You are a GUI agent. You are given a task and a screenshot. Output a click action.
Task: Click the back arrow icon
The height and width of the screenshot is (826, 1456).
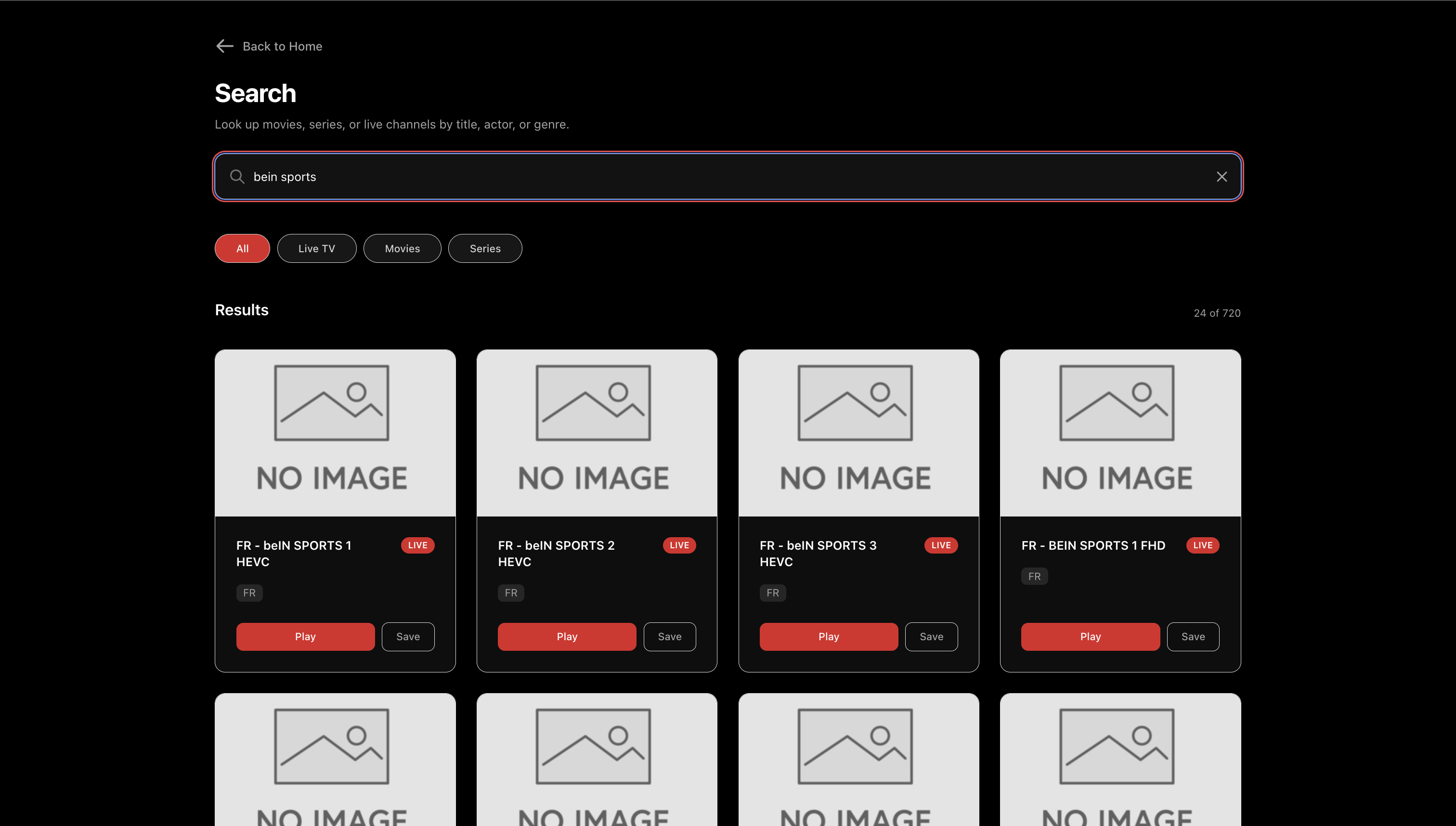click(225, 46)
